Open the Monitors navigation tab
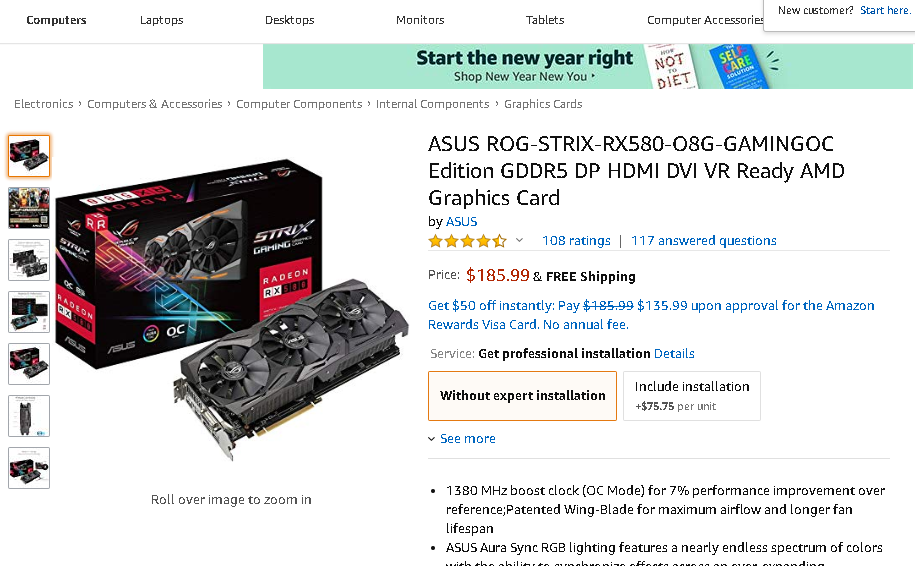This screenshot has height=566, width=915. pos(420,20)
